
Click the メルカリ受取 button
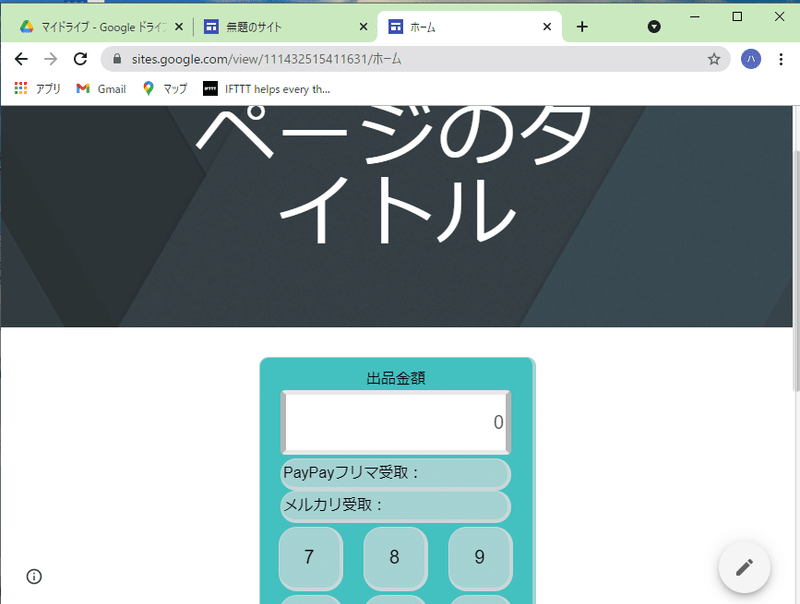(x=395, y=507)
